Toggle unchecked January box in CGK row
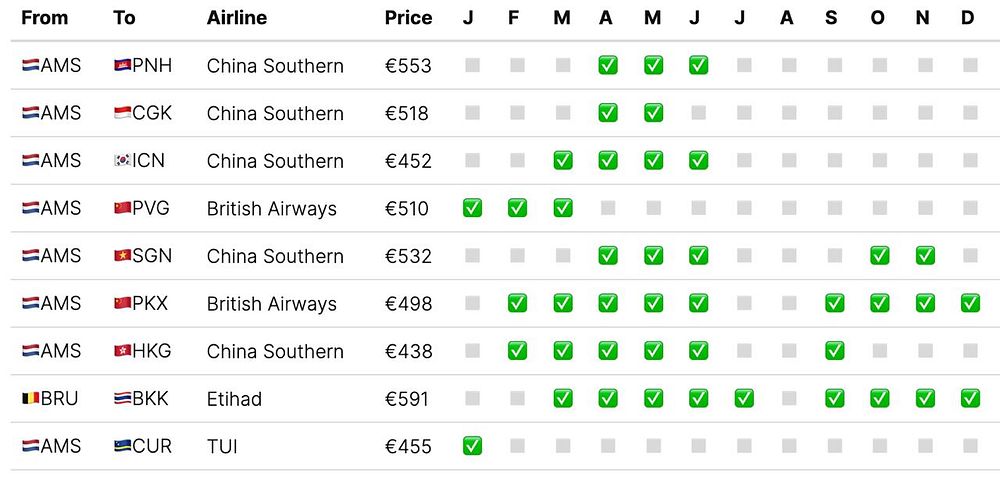 (472, 113)
